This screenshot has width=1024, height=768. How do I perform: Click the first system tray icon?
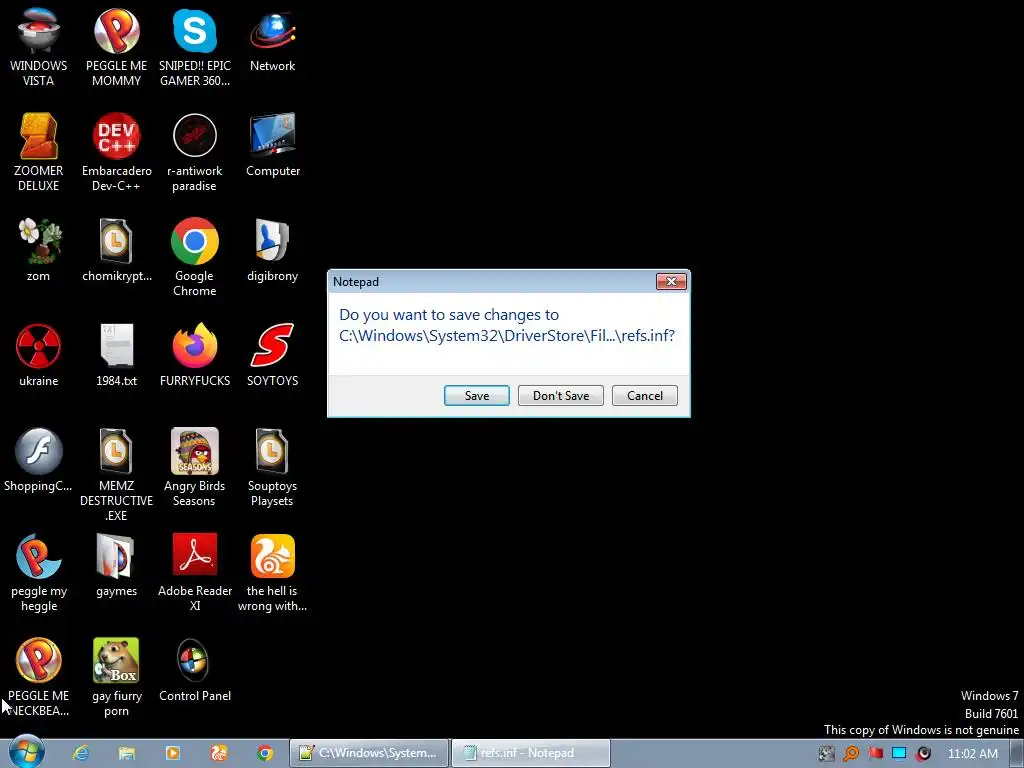point(827,754)
